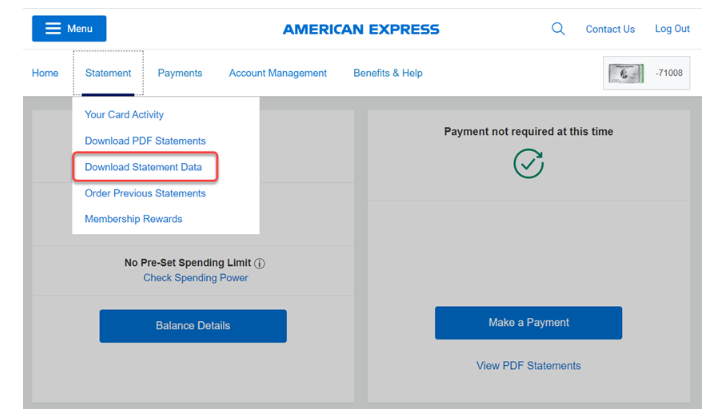Click the hamburger Menu button
This screenshot has width=720, height=418.
[x=69, y=29]
